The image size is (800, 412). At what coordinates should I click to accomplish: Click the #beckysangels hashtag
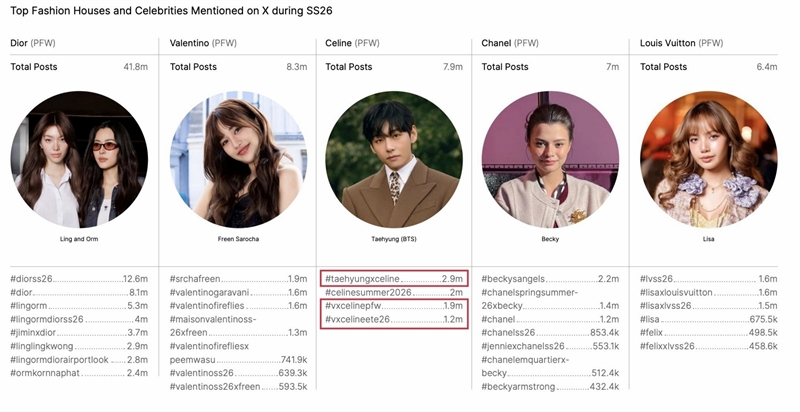tap(516, 278)
